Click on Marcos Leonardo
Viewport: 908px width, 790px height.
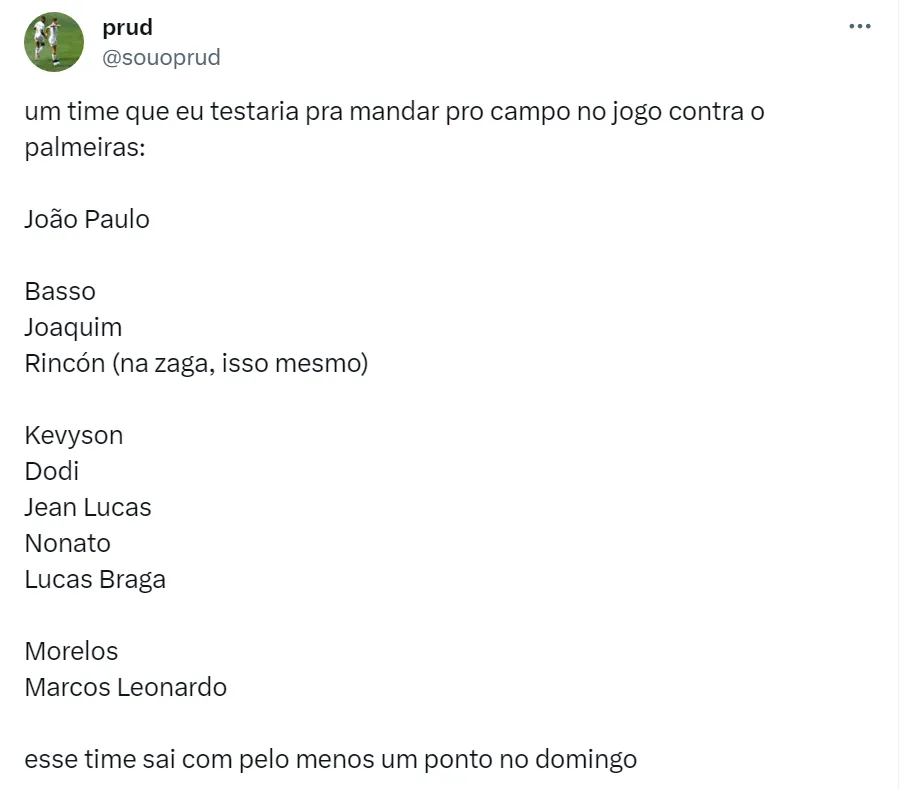pos(126,687)
